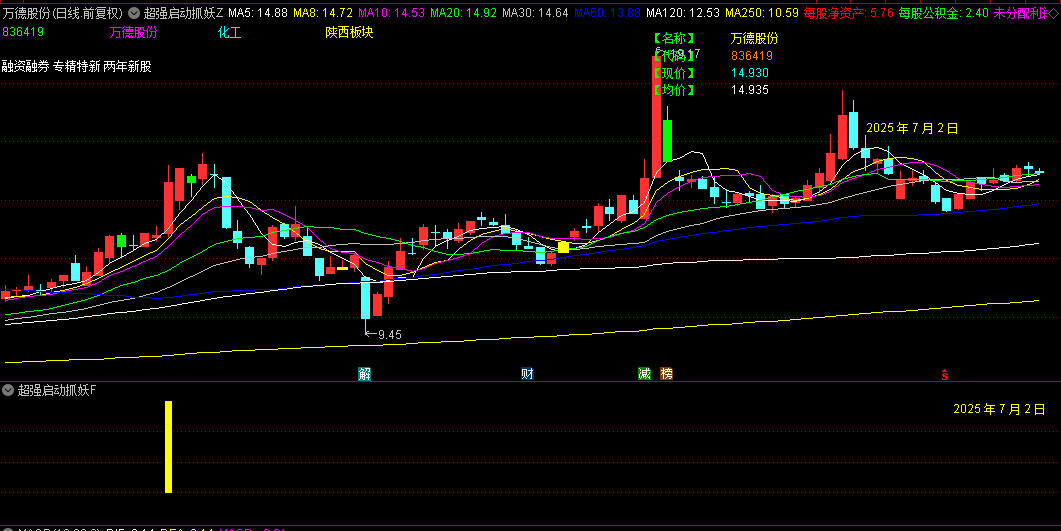This screenshot has width=1061, height=531.
Task: Click the MA8: 14.72 value
Action: pyautogui.click(x=323, y=13)
